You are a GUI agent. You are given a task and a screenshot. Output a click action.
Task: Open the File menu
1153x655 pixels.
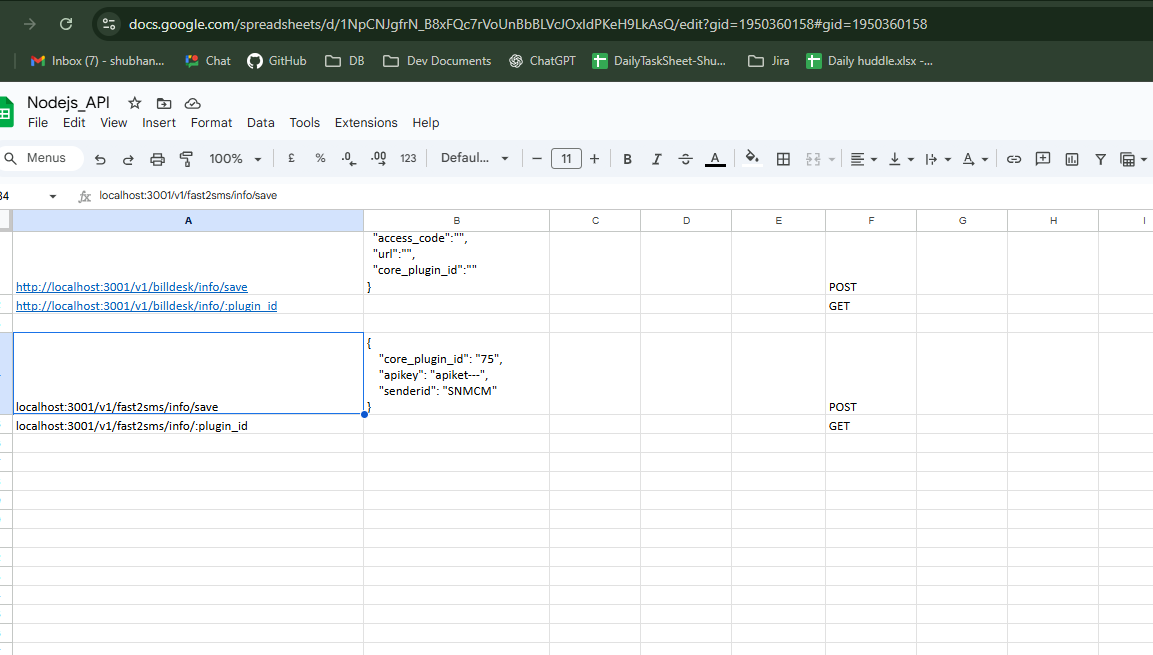coord(38,123)
